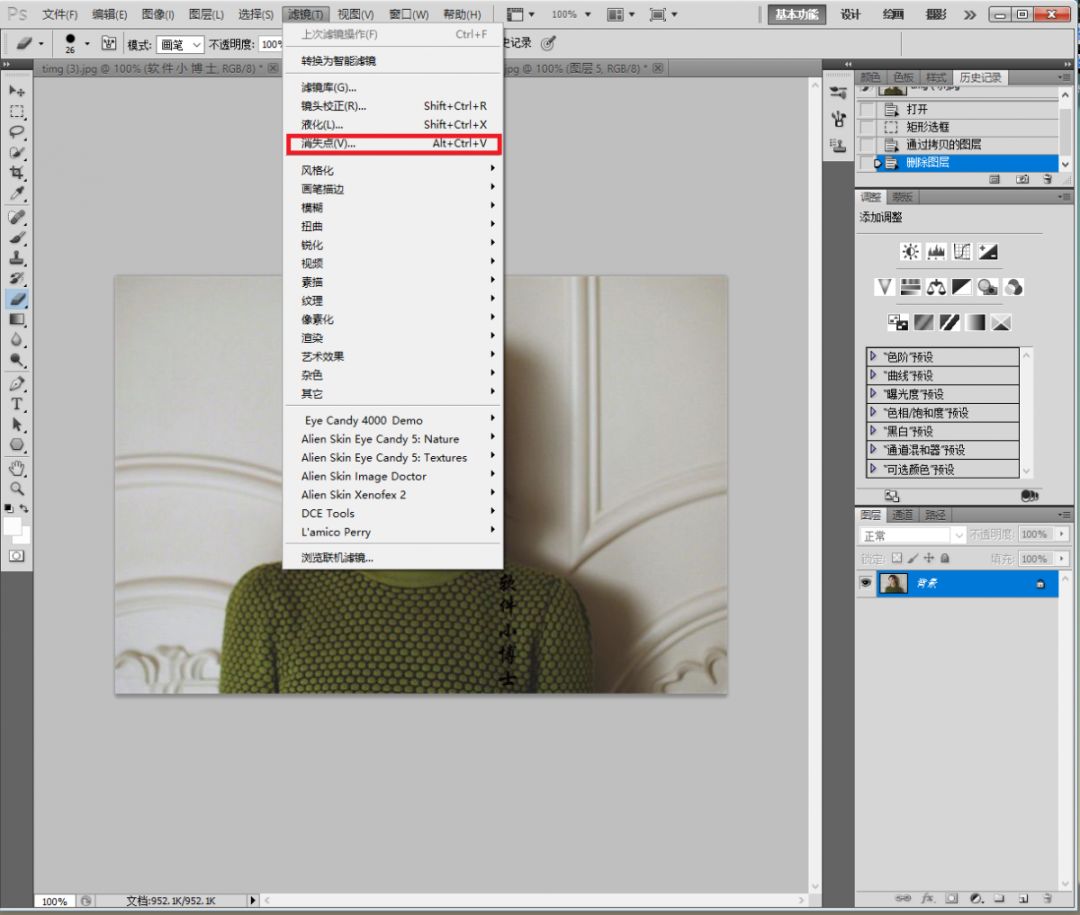The width and height of the screenshot is (1080, 915).
Task: Click the delete layer trash icon
Action: coord(1048,898)
